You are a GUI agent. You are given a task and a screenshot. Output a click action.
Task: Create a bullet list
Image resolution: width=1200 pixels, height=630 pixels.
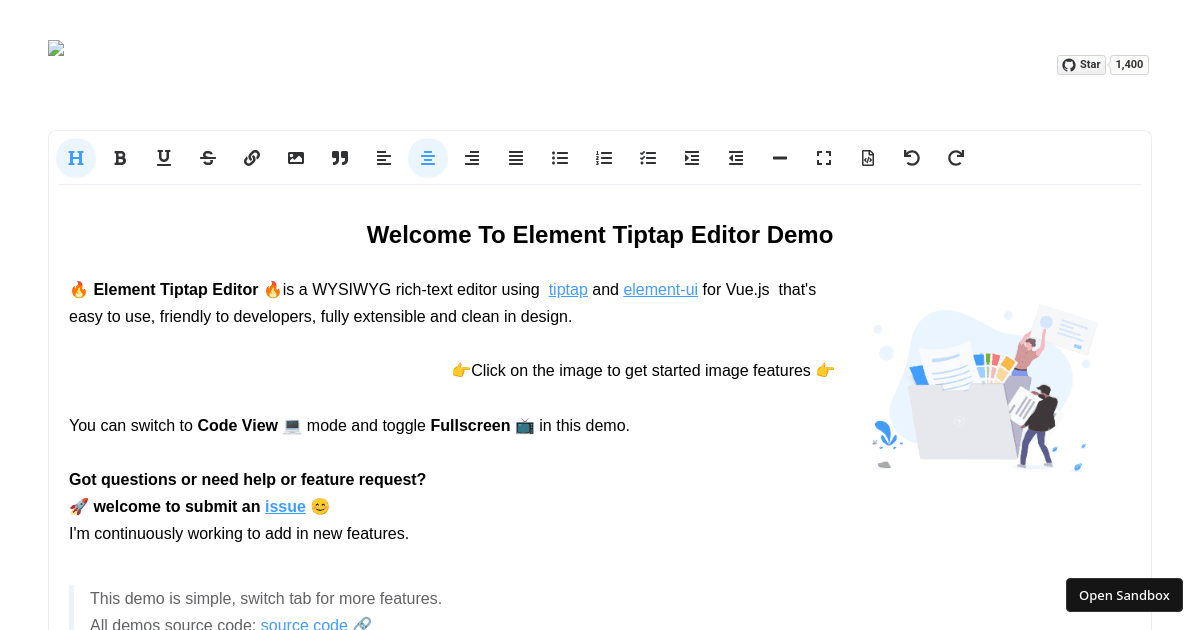click(560, 158)
